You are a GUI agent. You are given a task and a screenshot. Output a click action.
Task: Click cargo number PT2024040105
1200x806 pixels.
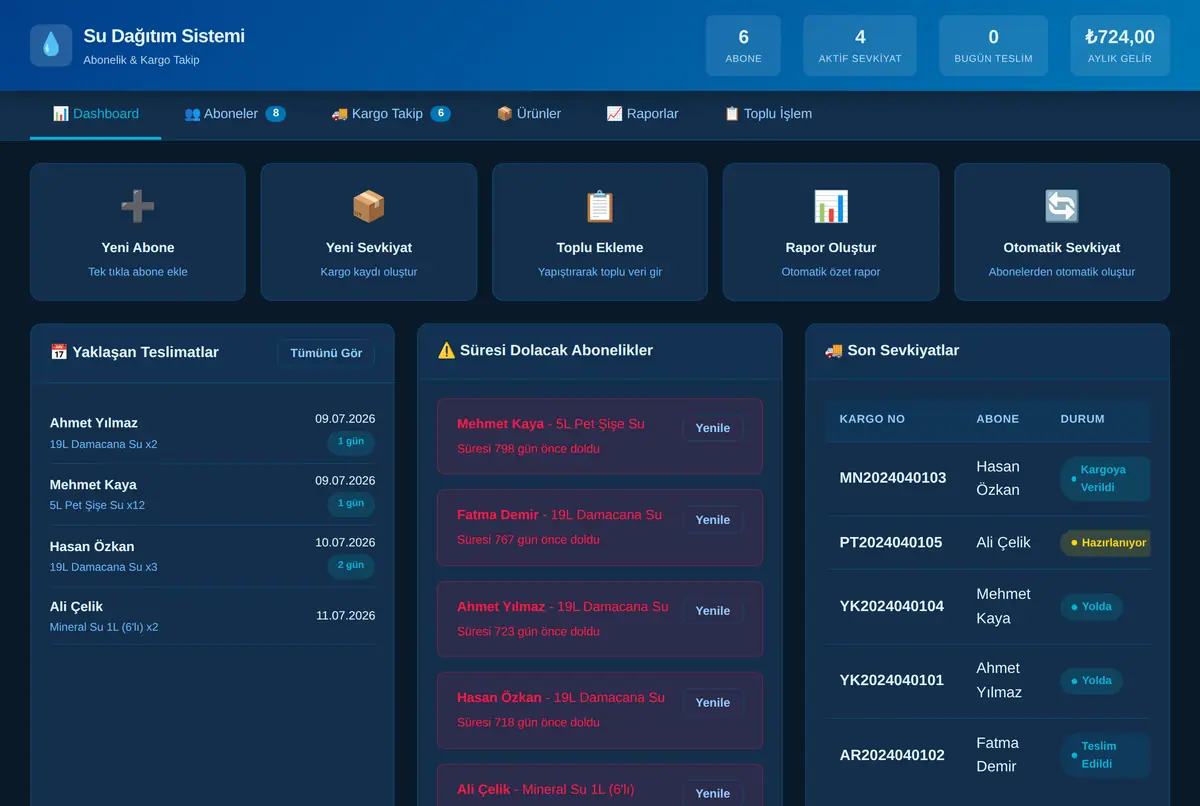point(891,542)
